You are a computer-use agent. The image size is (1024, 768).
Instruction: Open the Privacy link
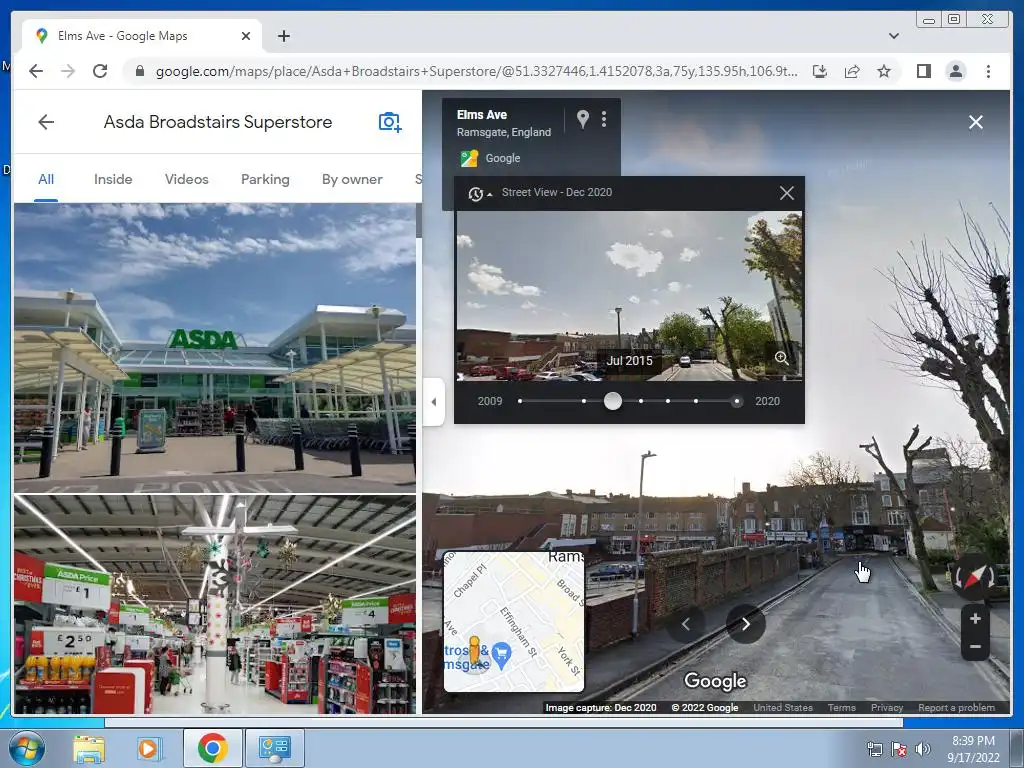coord(887,707)
